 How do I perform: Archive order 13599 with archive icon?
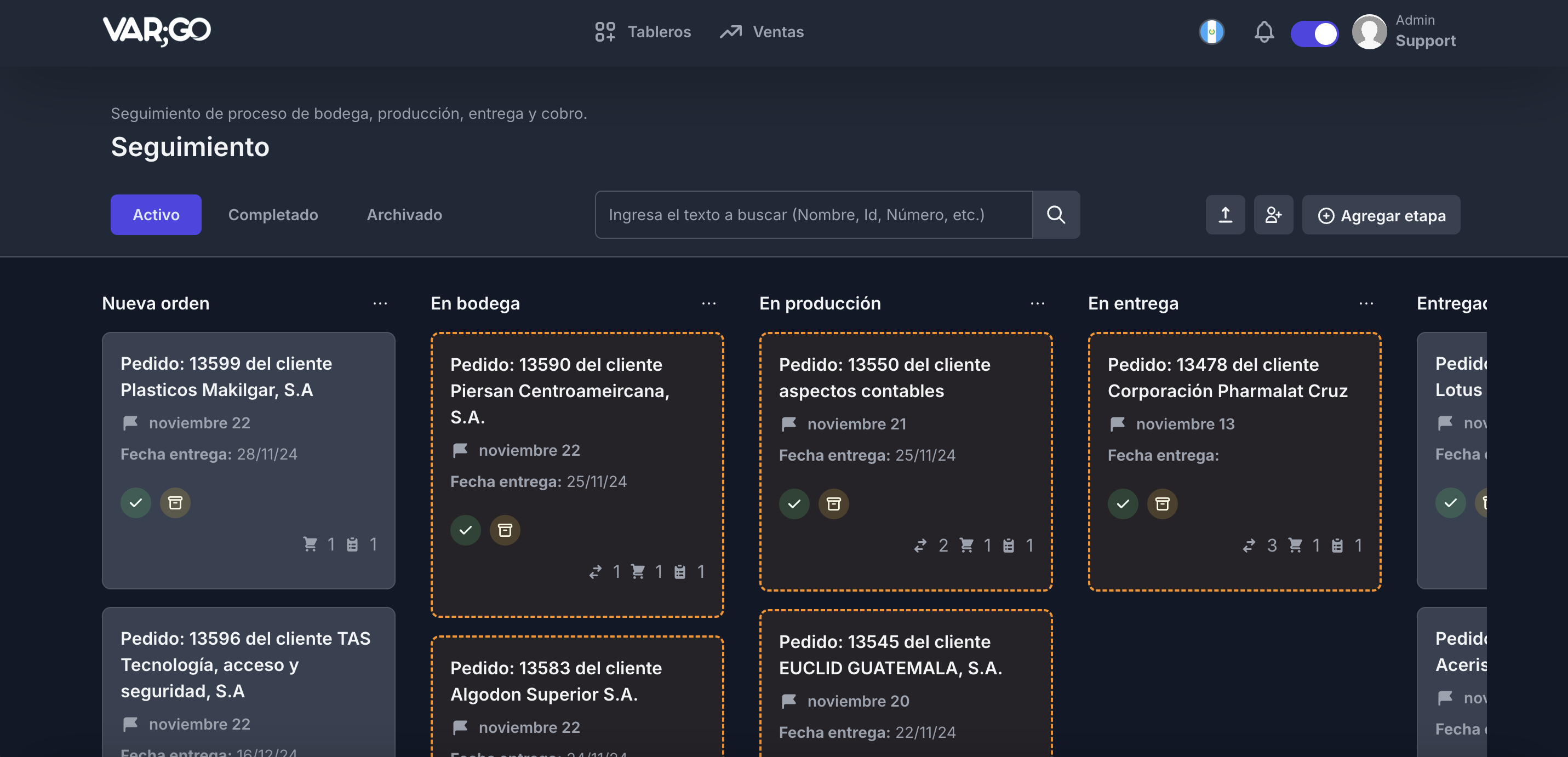175,503
